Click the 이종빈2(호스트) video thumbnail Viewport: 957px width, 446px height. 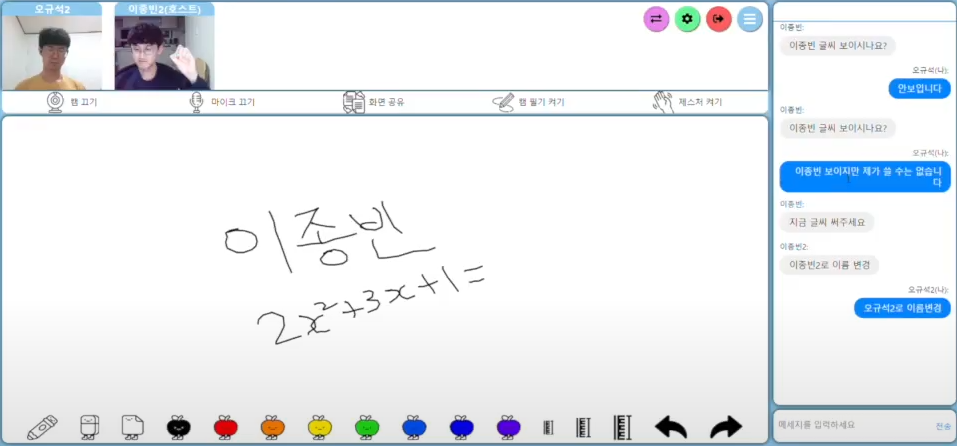click(164, 53)
